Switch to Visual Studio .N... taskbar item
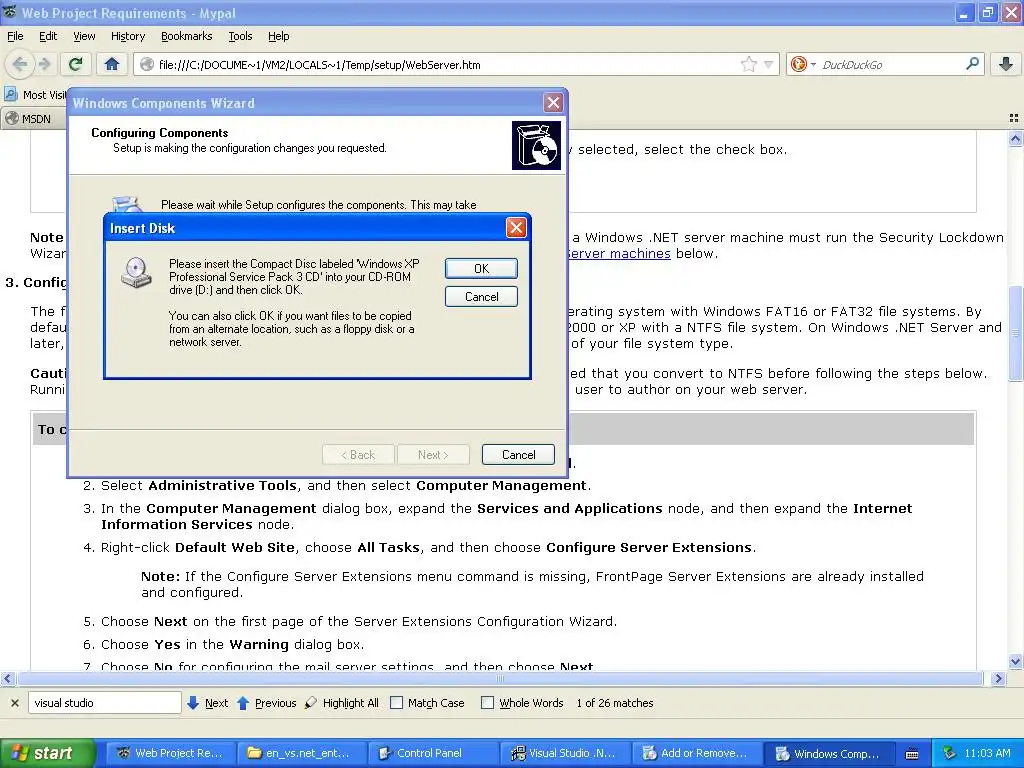Screen dimensions: 1024x768 [564, 753]
